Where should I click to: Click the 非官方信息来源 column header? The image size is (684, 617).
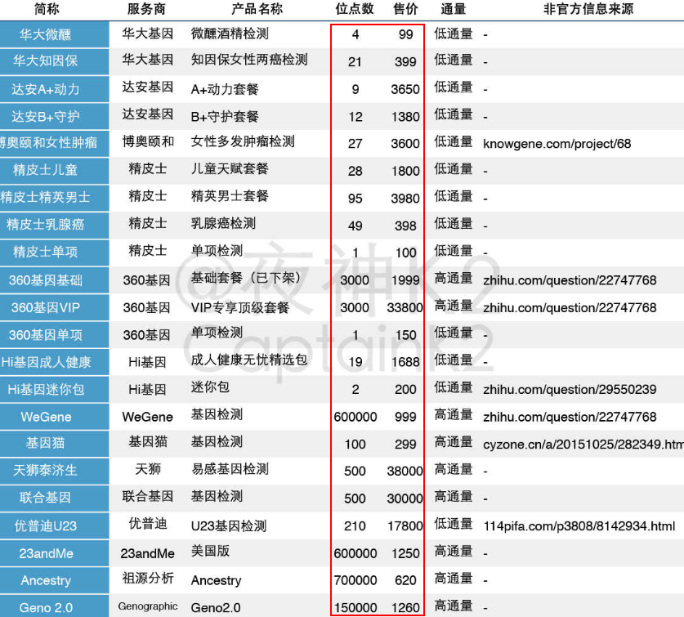[x=588, y=9]
